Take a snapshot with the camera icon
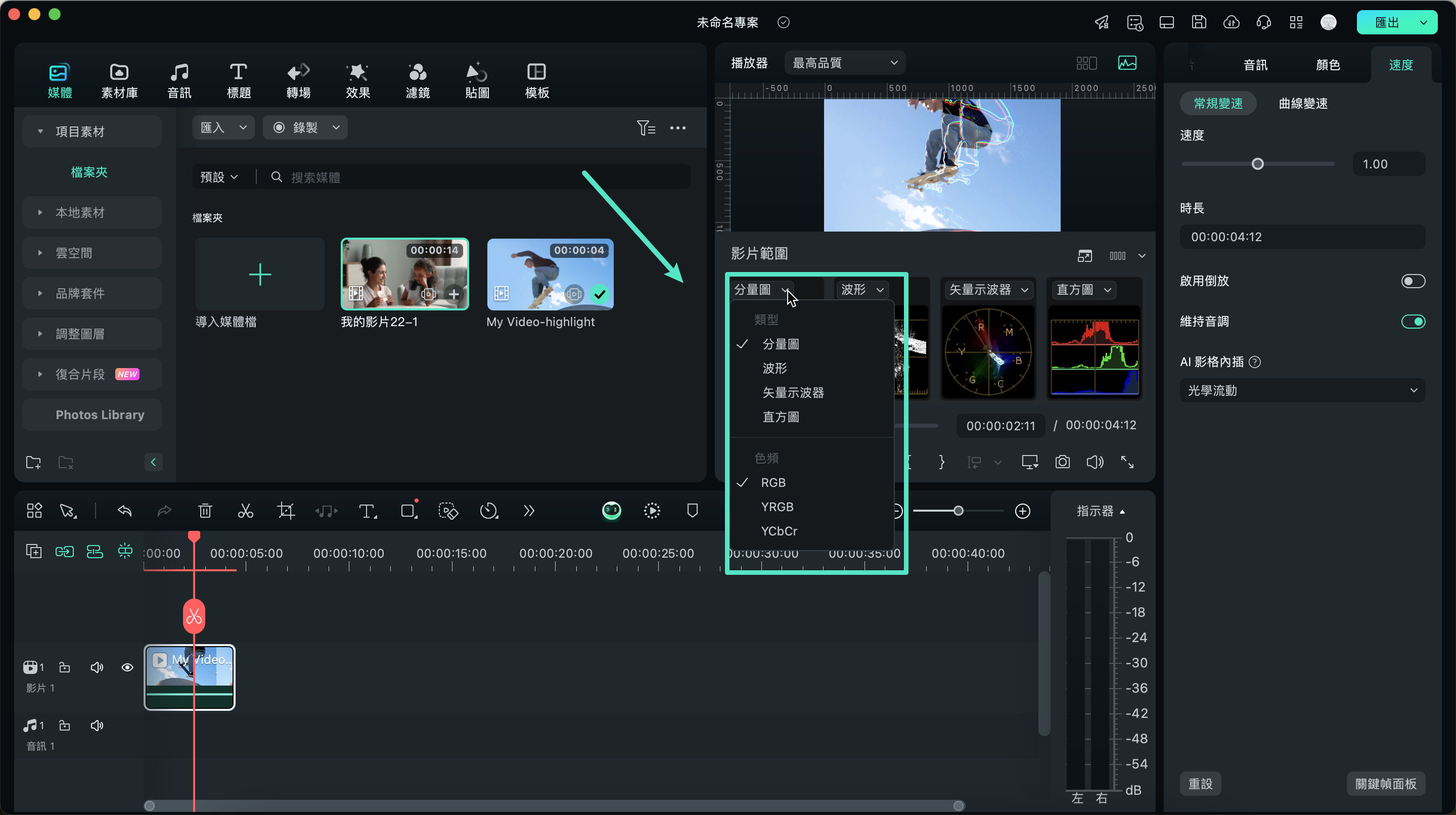This screenshot has height=815, width=1456. (x=1063, y=462)
